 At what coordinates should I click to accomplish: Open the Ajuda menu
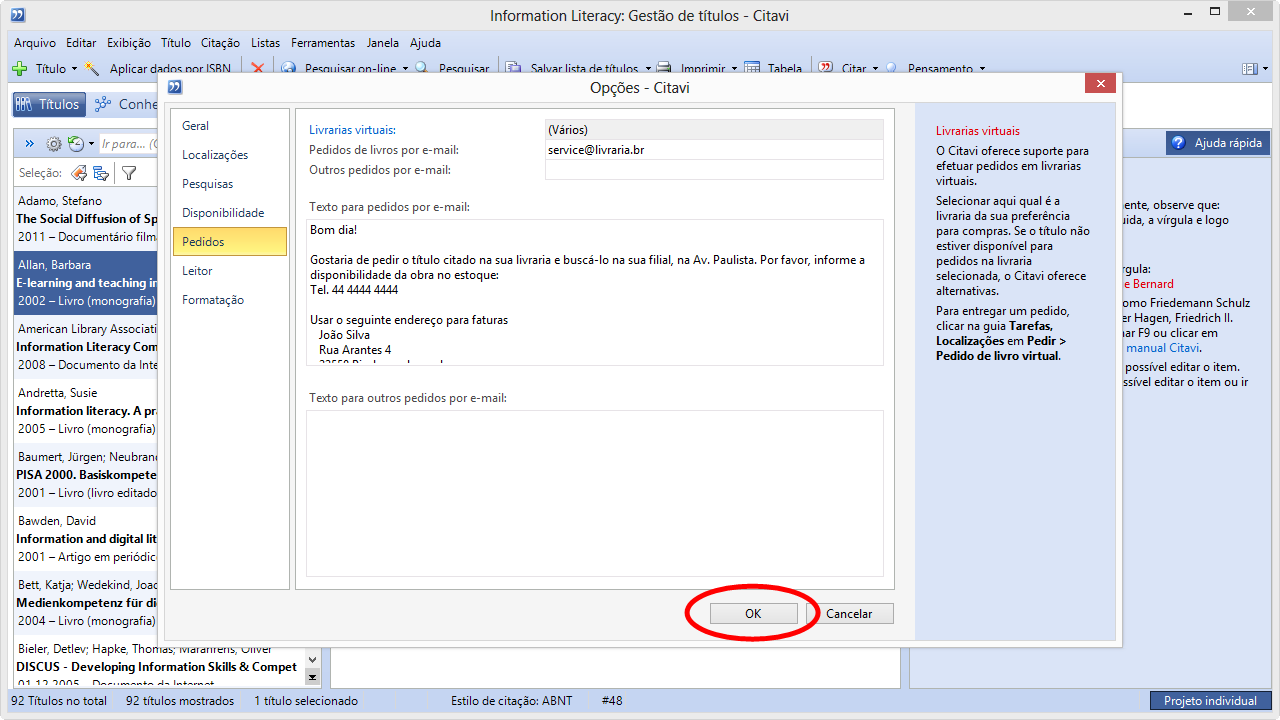coord(425,43)
